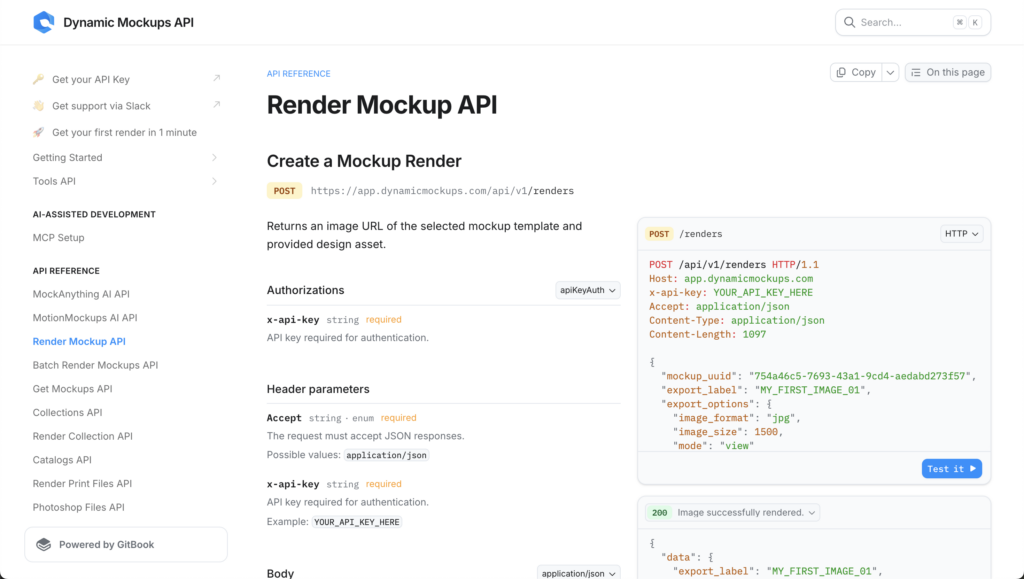Viewport: 1024px width, 579px height.
Task: Click Get your first render in 1 minute
Action: click(124, 133)
